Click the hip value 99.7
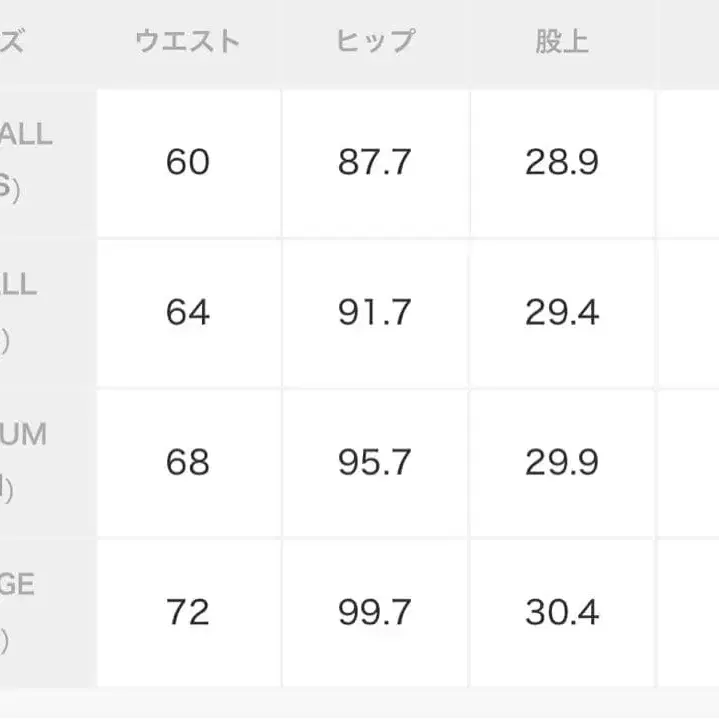 point(375,611)
